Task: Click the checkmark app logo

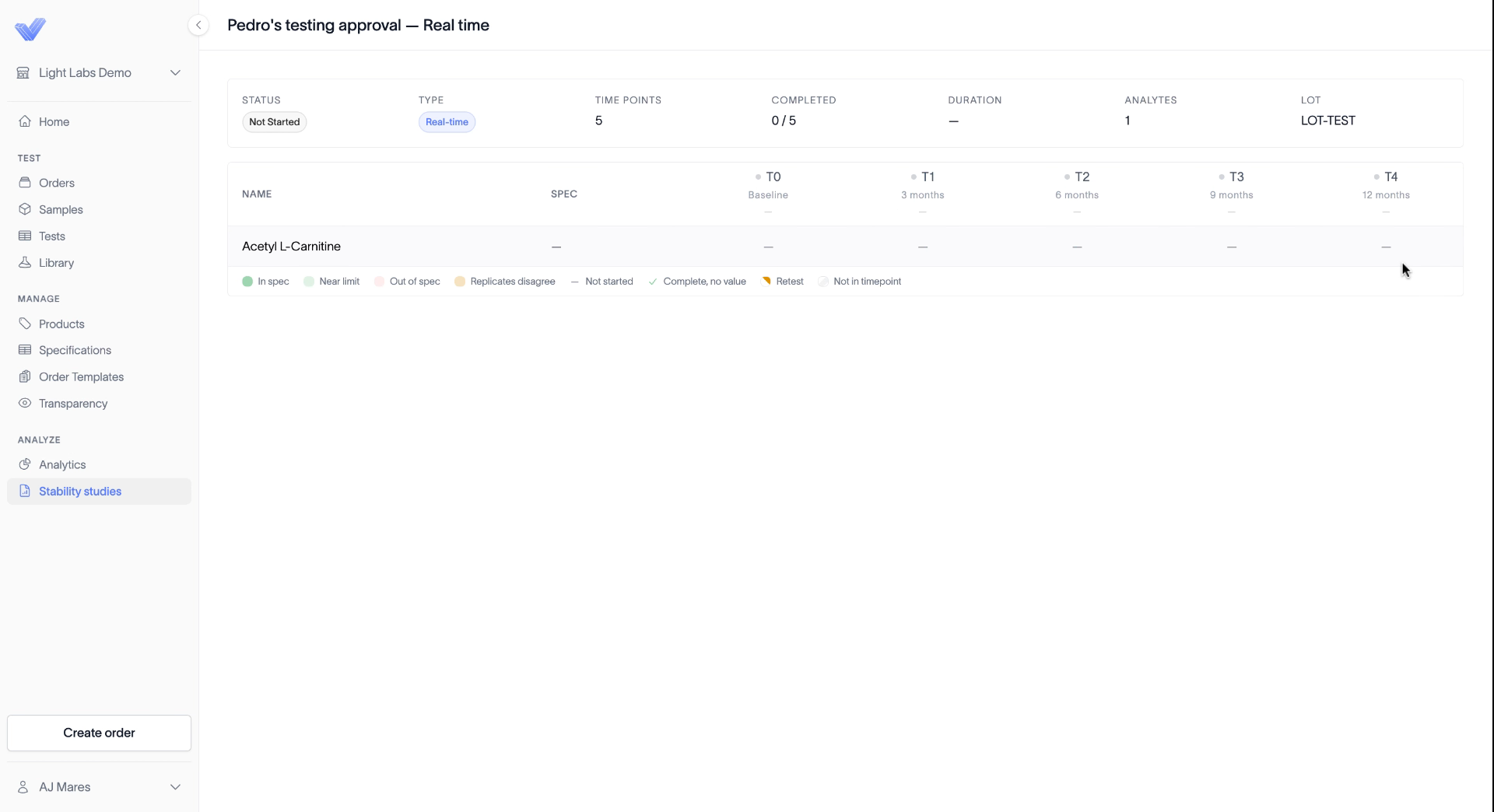Action: pos(30,30)
